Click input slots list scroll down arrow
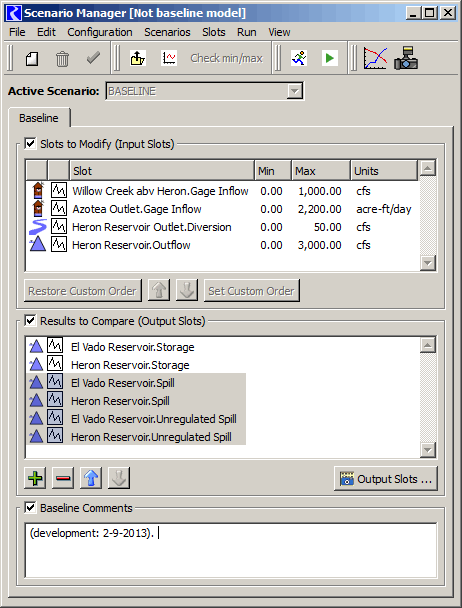 pos(427,263)
